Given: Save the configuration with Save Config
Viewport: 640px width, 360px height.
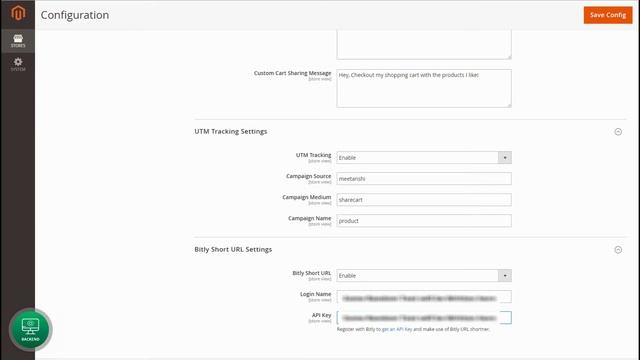Looking at the screenshot, I should [608, 15].
